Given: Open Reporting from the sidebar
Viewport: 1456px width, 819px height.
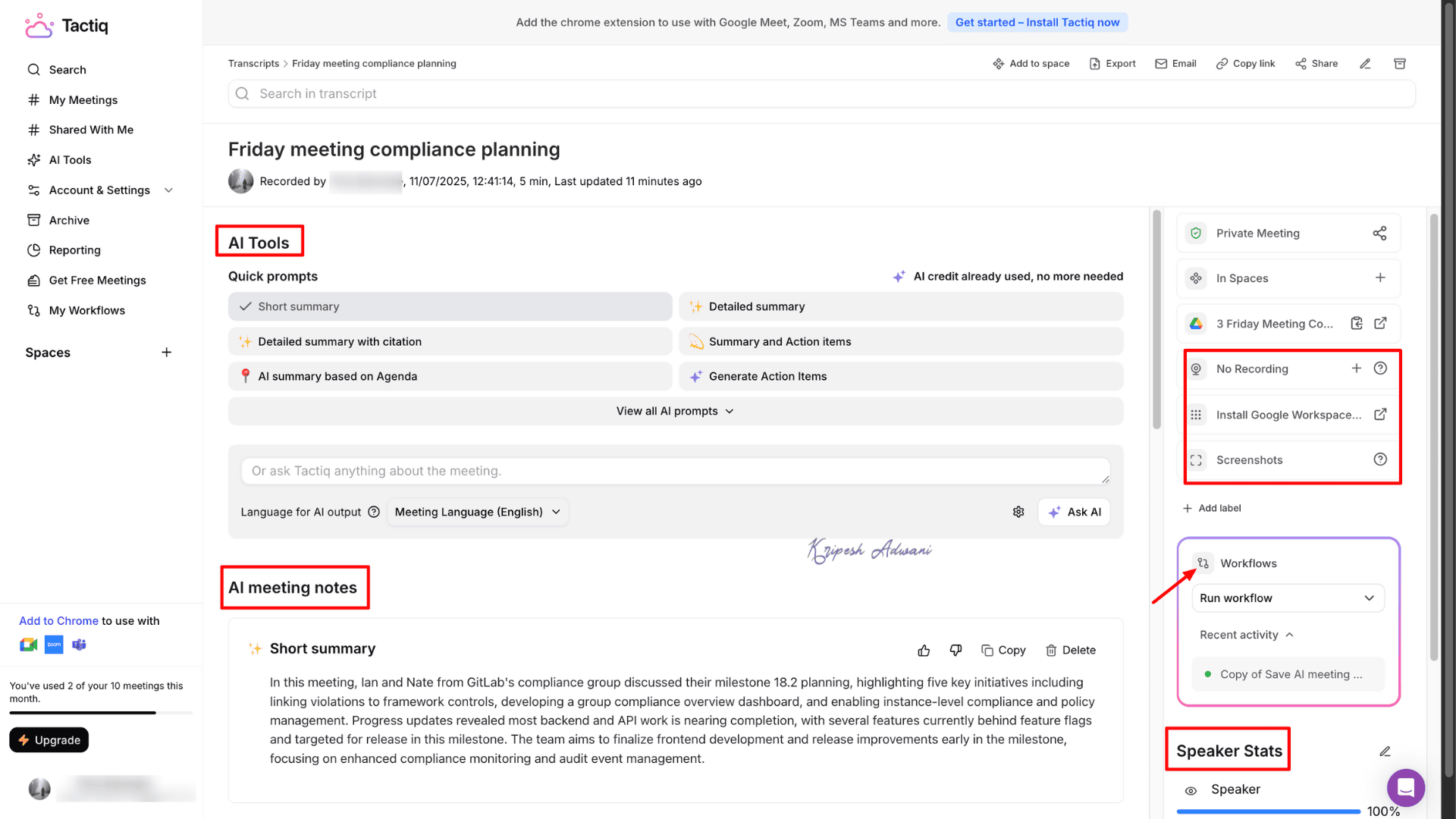Looking at the screenshot, I should click(x=74, y=250).
